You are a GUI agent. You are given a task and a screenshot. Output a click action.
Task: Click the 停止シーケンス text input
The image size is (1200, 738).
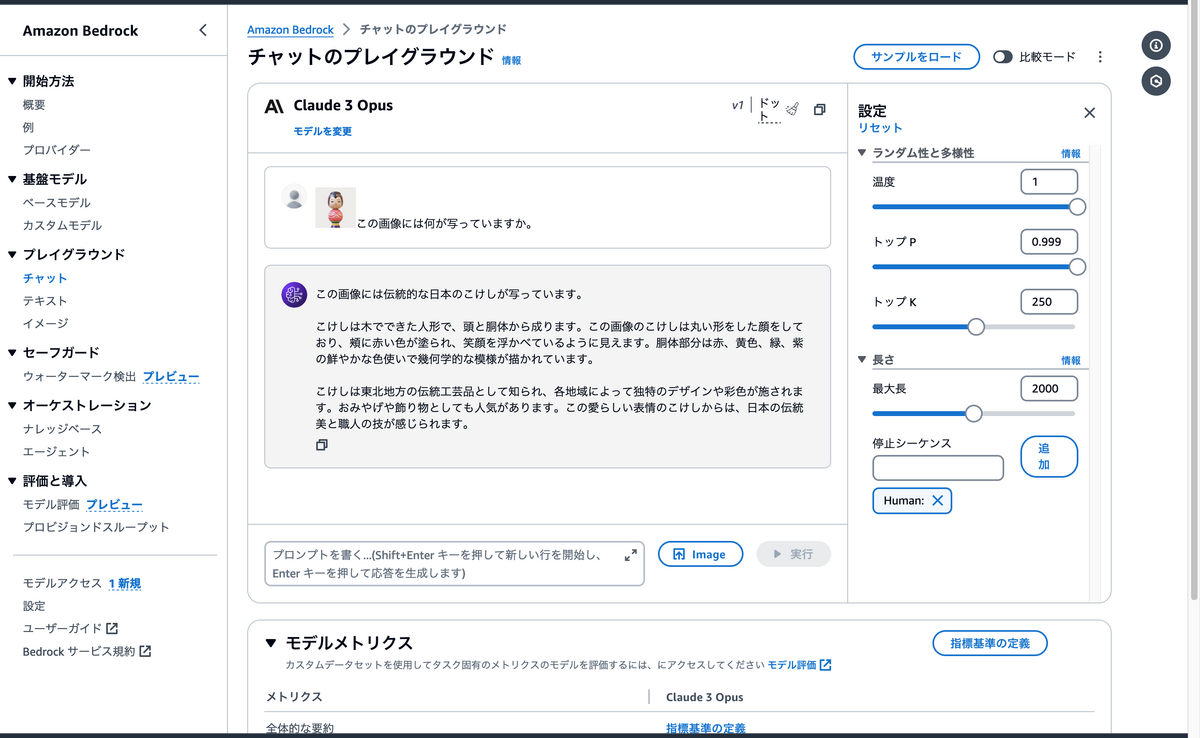(x=938, y=468)
